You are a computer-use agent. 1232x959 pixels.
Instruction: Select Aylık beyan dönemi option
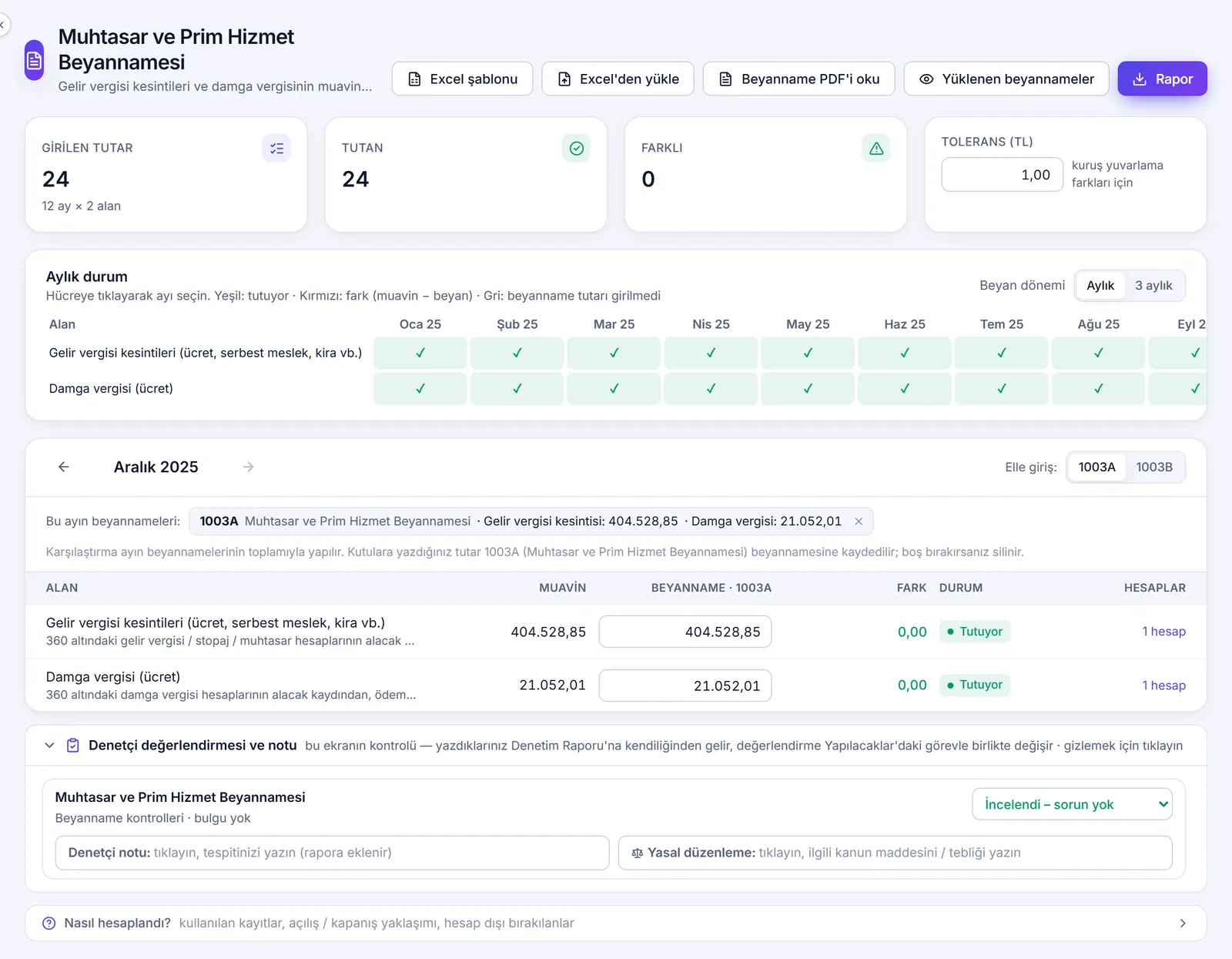click(1100, 286)
